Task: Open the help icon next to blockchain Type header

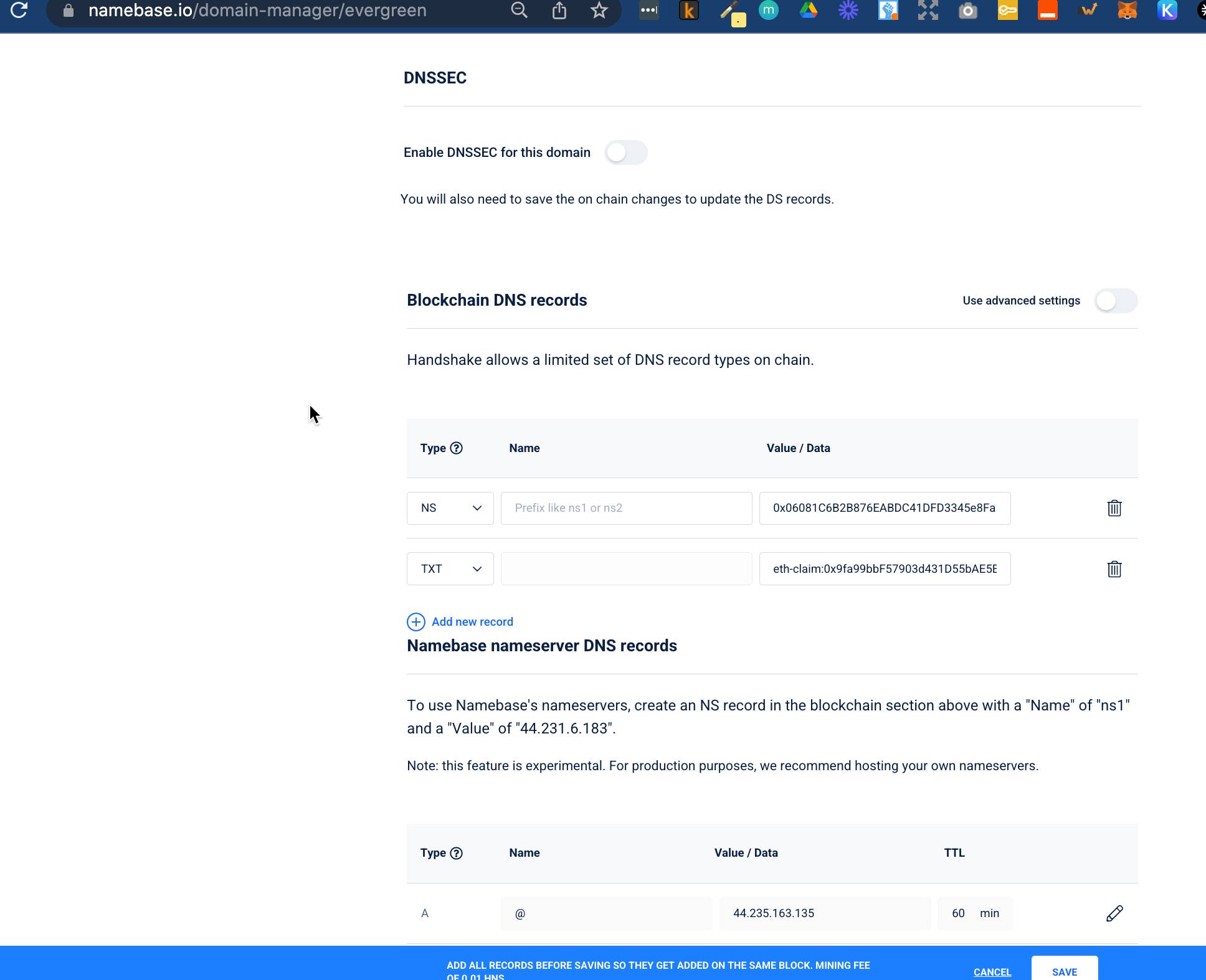Action: 456,448
